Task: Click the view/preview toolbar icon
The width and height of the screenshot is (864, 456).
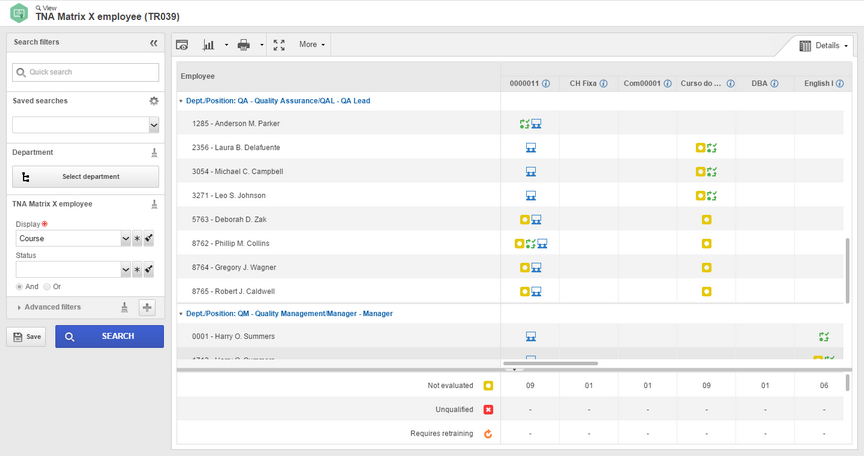Action: click(x=182, y=45)
